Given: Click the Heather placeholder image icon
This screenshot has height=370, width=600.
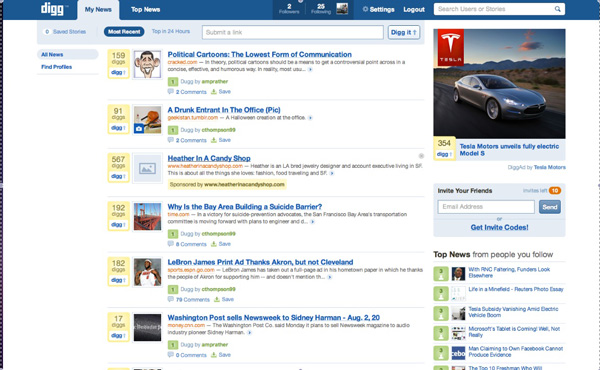Looking at the screenshot, I should (x=147, y=168).
